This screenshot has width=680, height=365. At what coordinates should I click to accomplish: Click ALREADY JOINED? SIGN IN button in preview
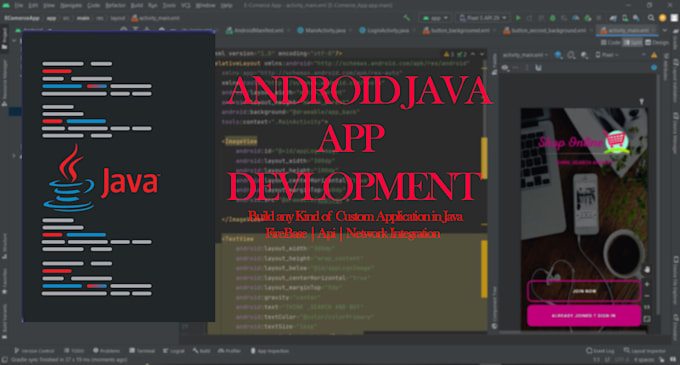click(x=584, y=316)
